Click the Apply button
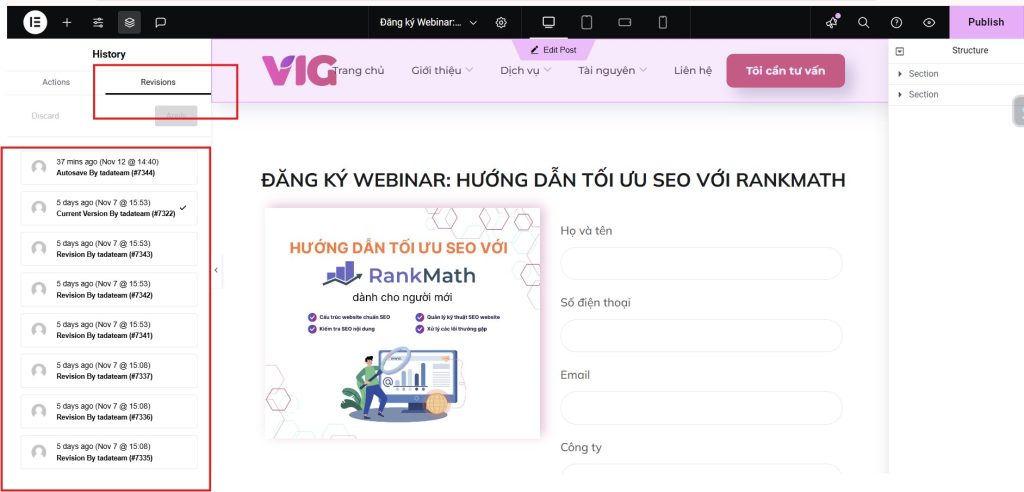Image resolution: width=1024 pixels, height=492 pixels. pos(176,116)
